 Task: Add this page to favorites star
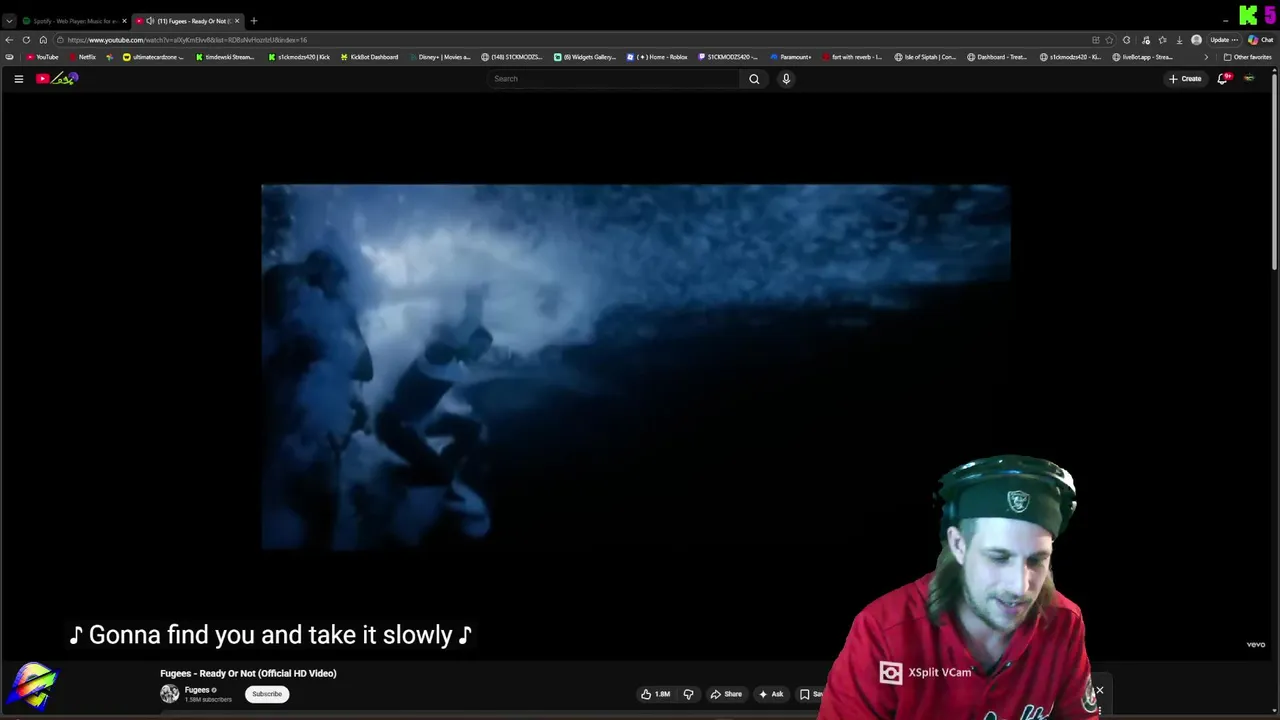pos(1109,40)
